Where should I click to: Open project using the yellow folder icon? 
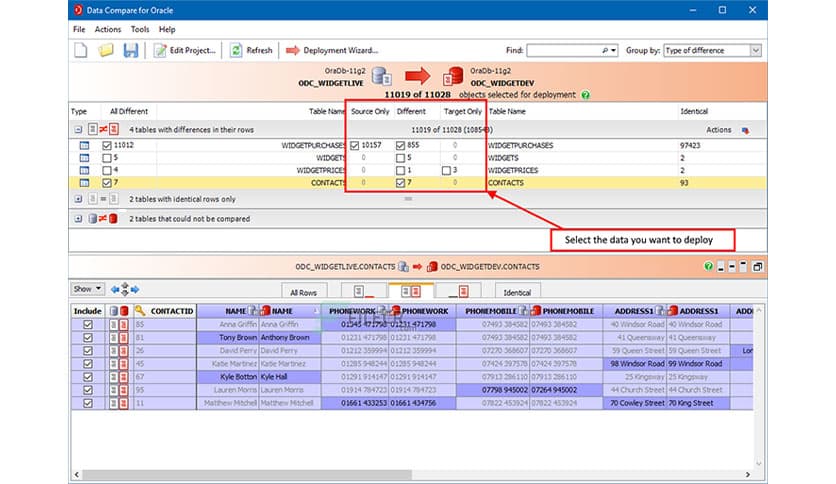106,50
